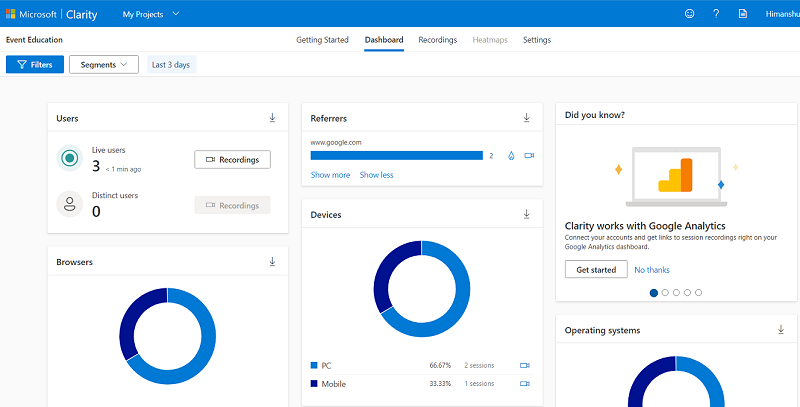This screenshot has height=407, width=800.
Task: Click the 2 sessions text
Action: coord(479,365)
